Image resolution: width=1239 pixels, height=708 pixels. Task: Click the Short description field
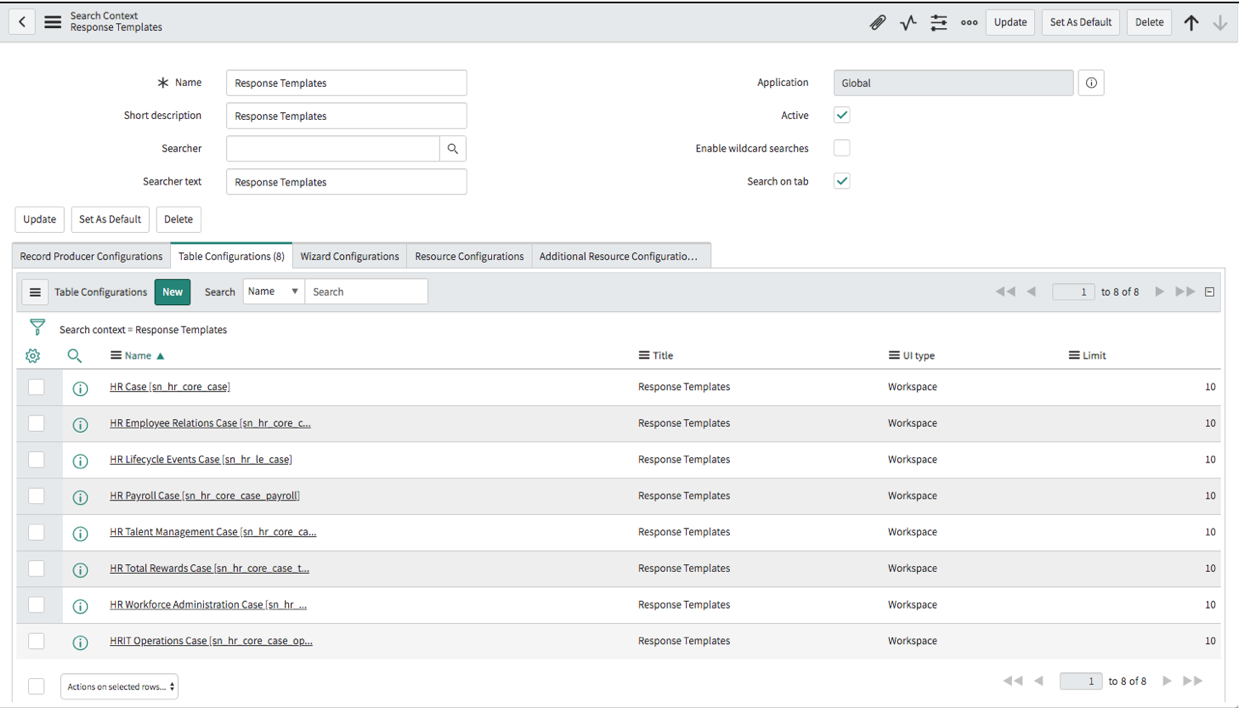346,116
